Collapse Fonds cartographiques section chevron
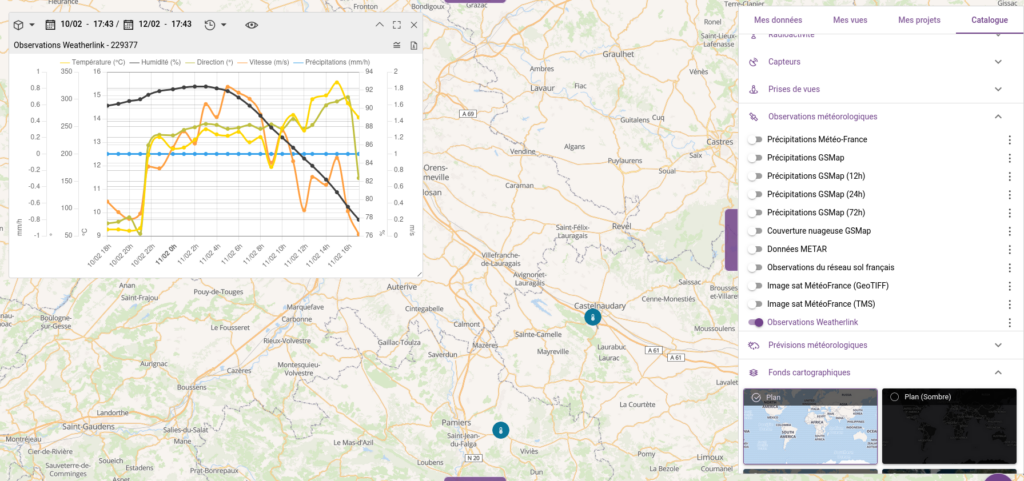Screen dimensions: 1024x481 click(998, 373)
